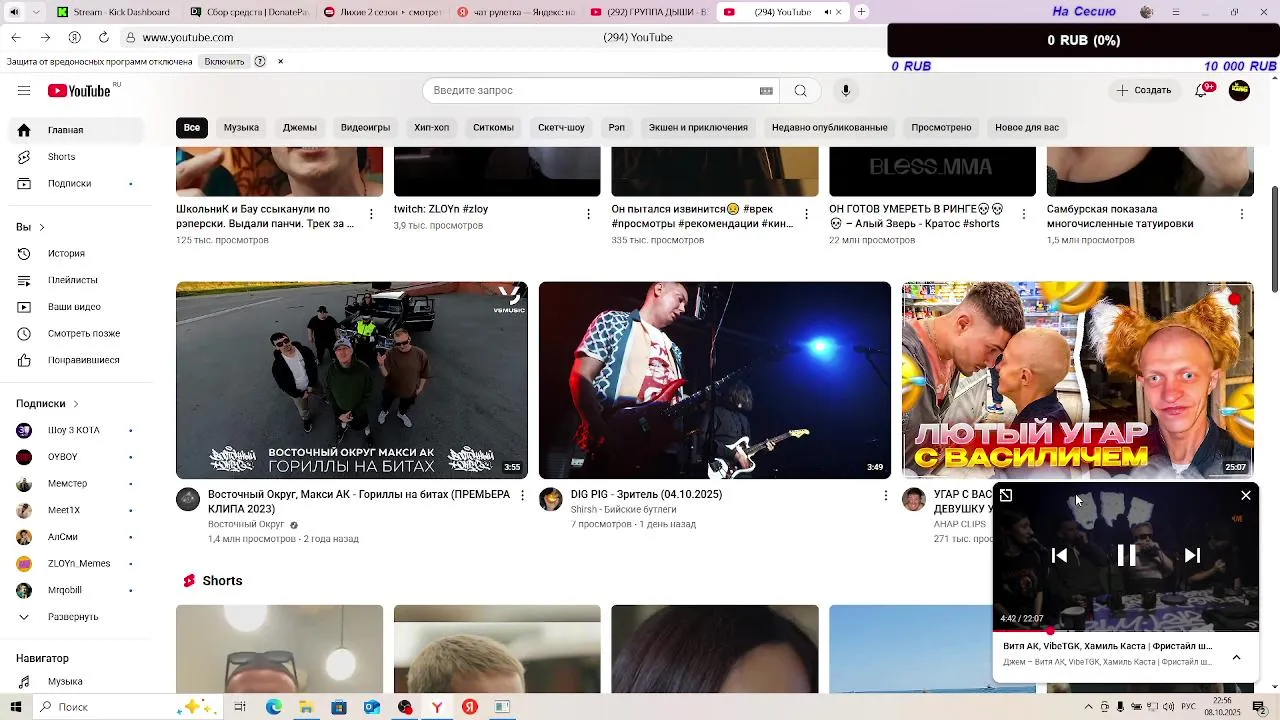The width and height of the screenshot is (1280, 720).
Task: Close the miniplayer
Action: coord(1246,495)
